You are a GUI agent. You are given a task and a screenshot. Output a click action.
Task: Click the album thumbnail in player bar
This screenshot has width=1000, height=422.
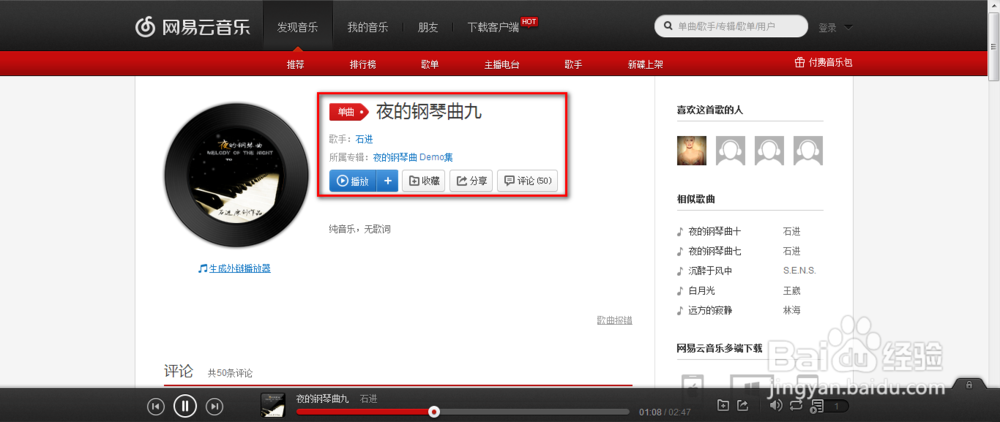(273, 405)
